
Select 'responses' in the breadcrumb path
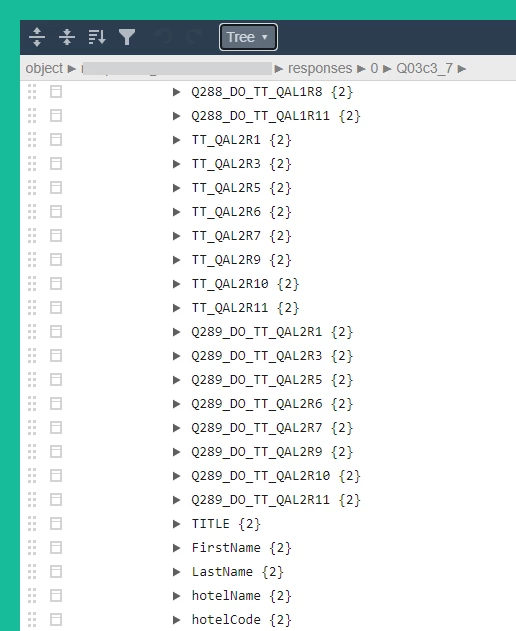320,68
